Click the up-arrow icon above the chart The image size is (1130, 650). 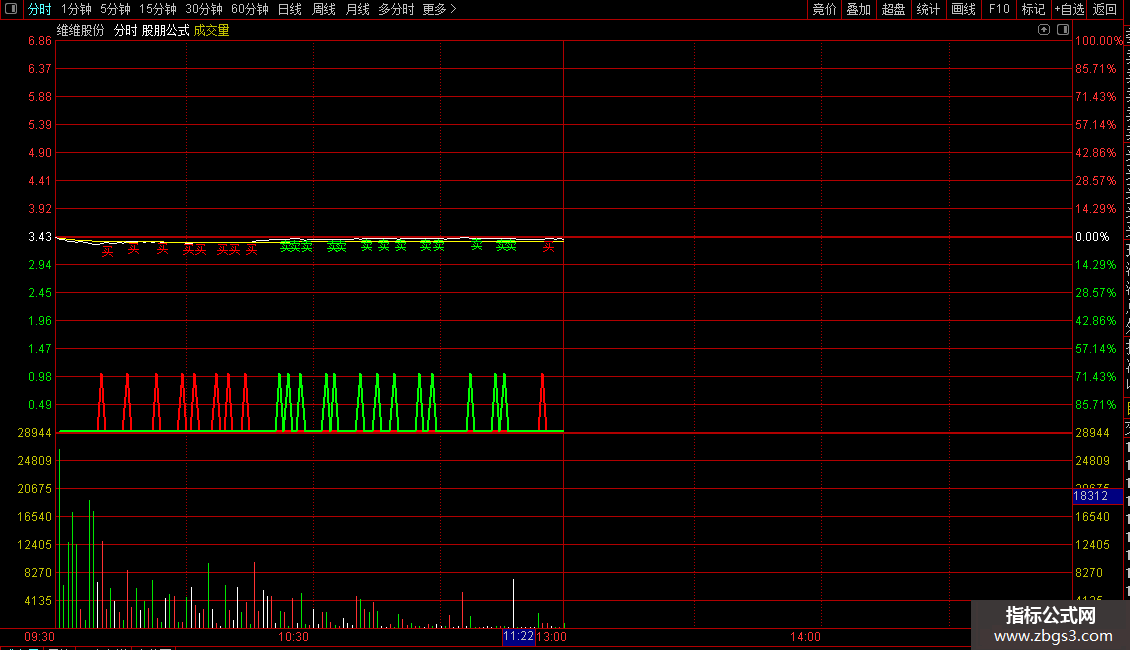click(x=1044, y=30)
